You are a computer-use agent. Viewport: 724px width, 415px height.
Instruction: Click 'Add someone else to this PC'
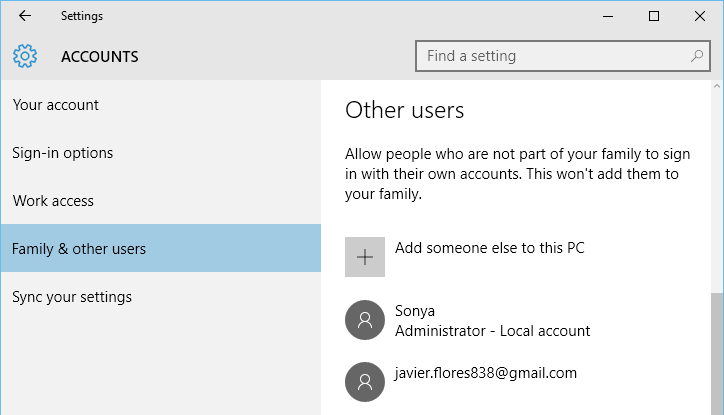(489, 248)
